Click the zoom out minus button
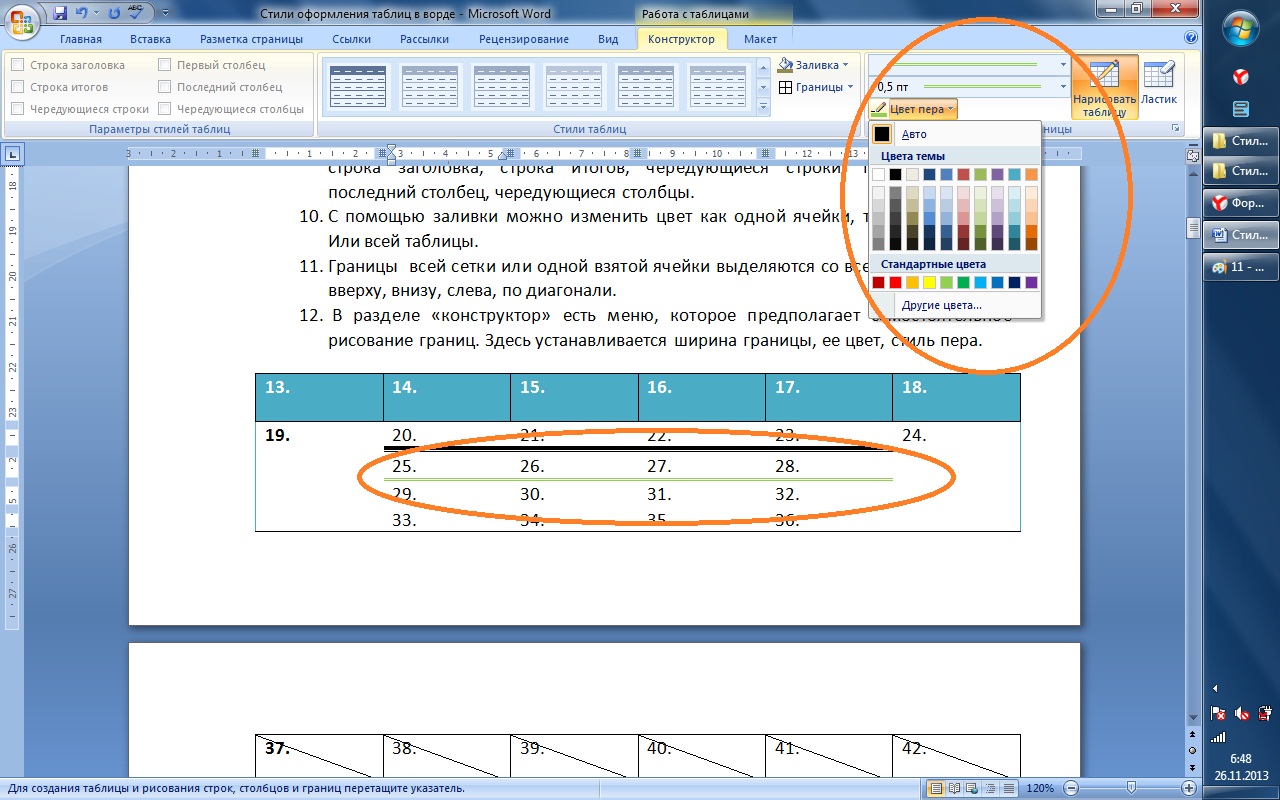 tap(1069, 788)
